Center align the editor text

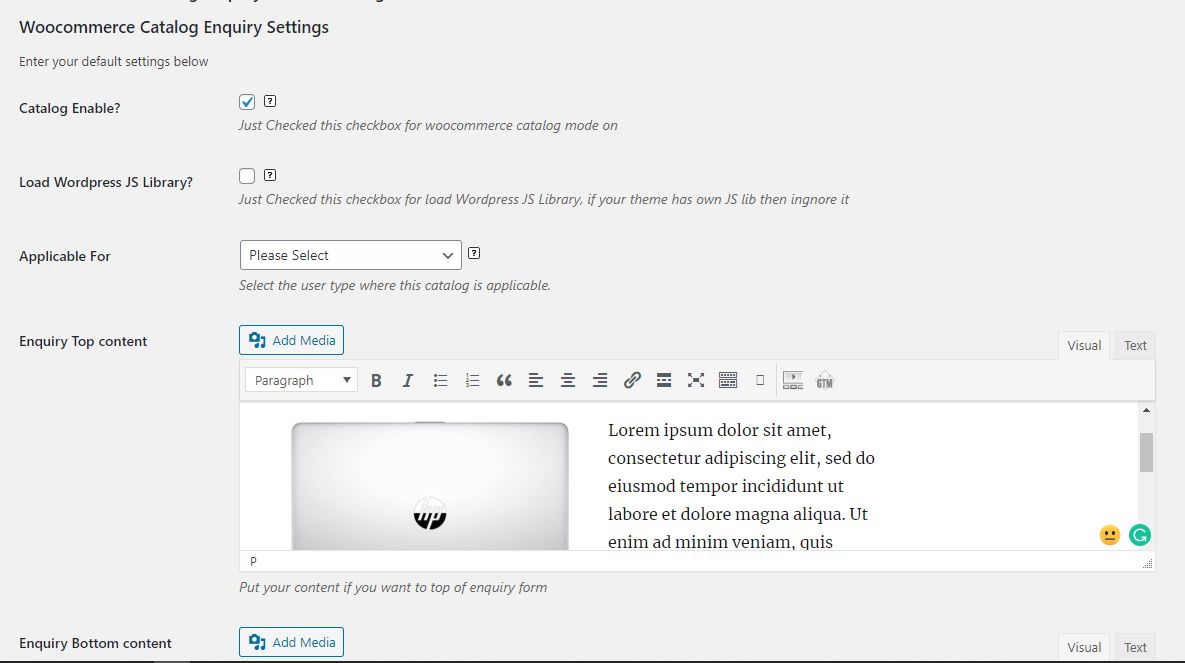point(568,380)
